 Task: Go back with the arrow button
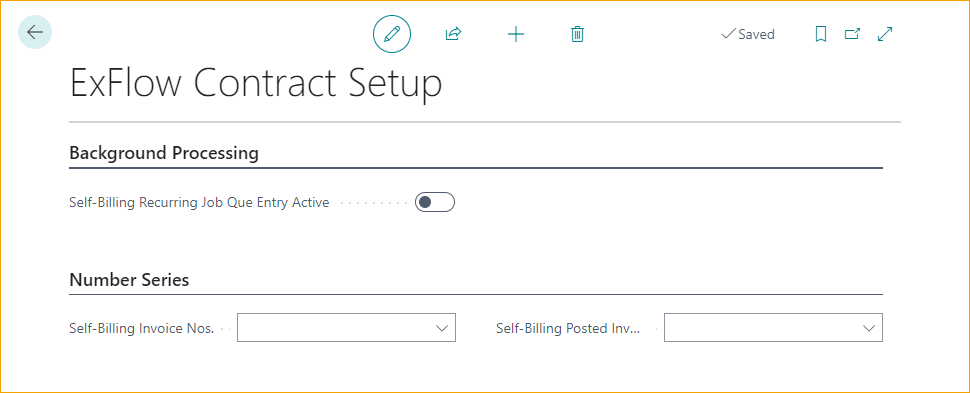pos(35,32)
